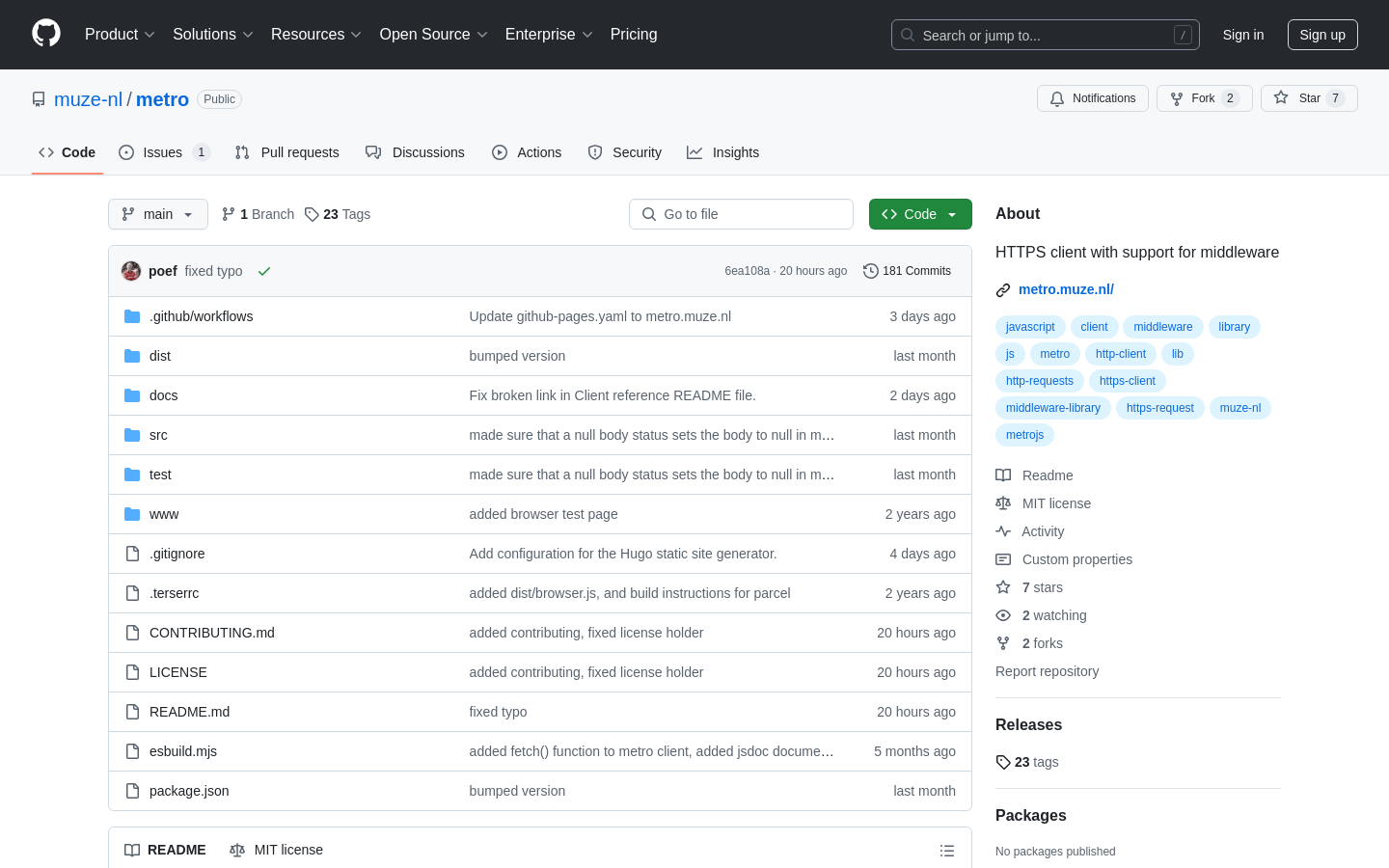Expand the Solutions menu

213,35
